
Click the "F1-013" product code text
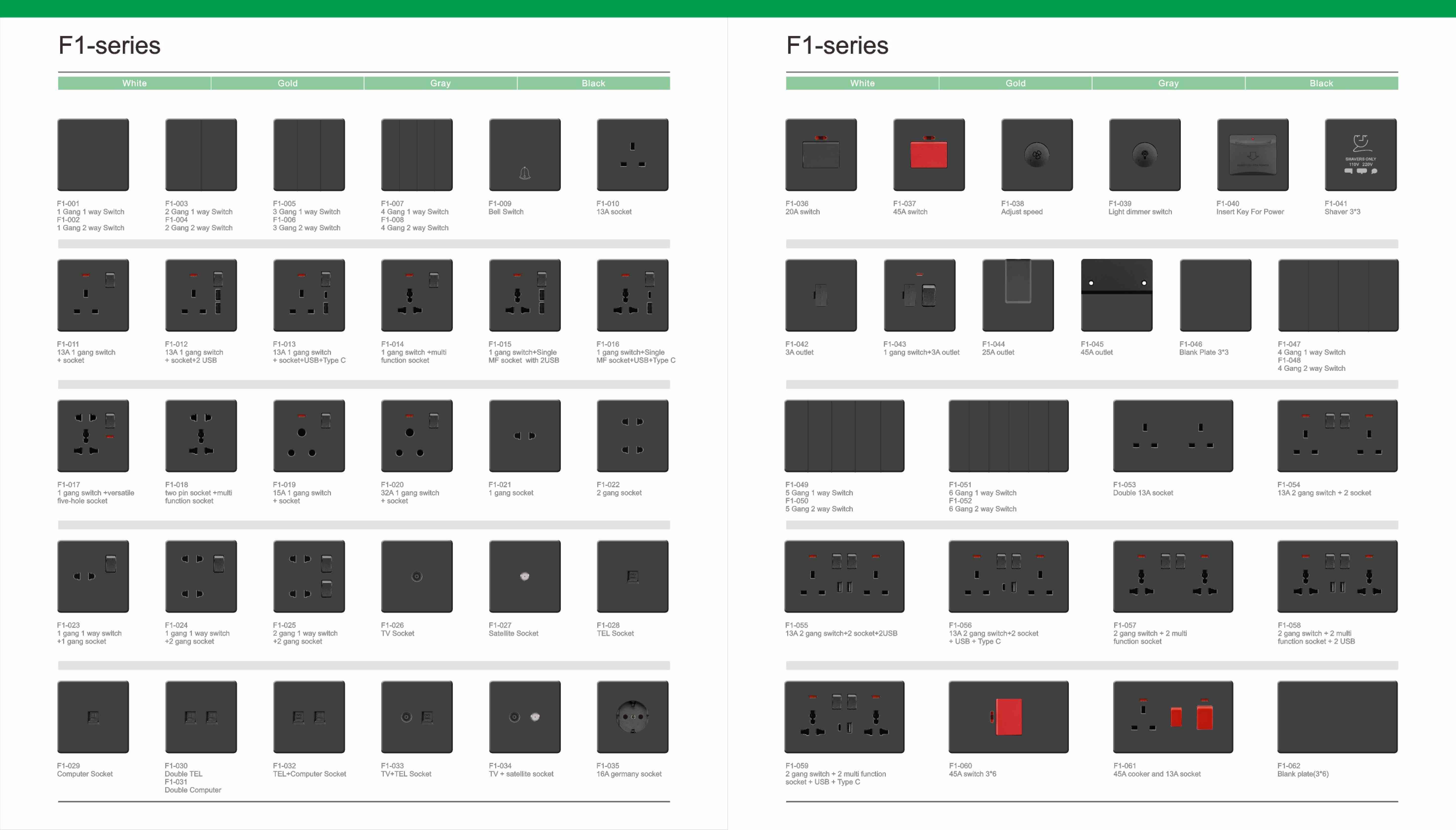click(284, 344)
